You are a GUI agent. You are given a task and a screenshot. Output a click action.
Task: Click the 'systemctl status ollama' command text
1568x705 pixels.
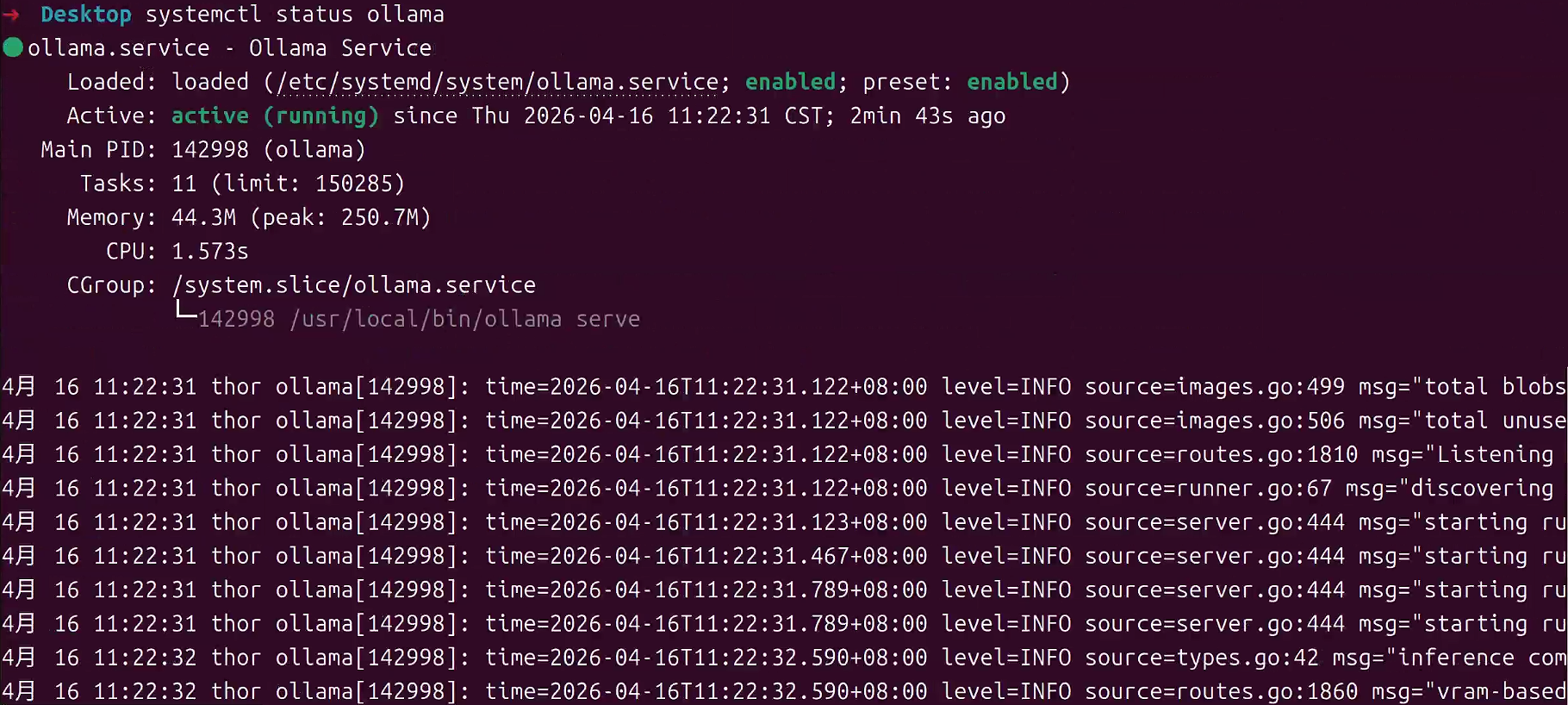click(295, 15)
